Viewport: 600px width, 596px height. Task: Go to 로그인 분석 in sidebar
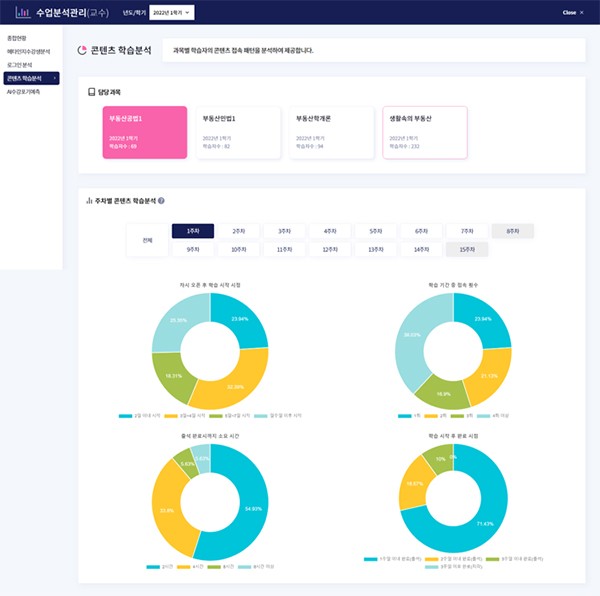tap(18, 64)
